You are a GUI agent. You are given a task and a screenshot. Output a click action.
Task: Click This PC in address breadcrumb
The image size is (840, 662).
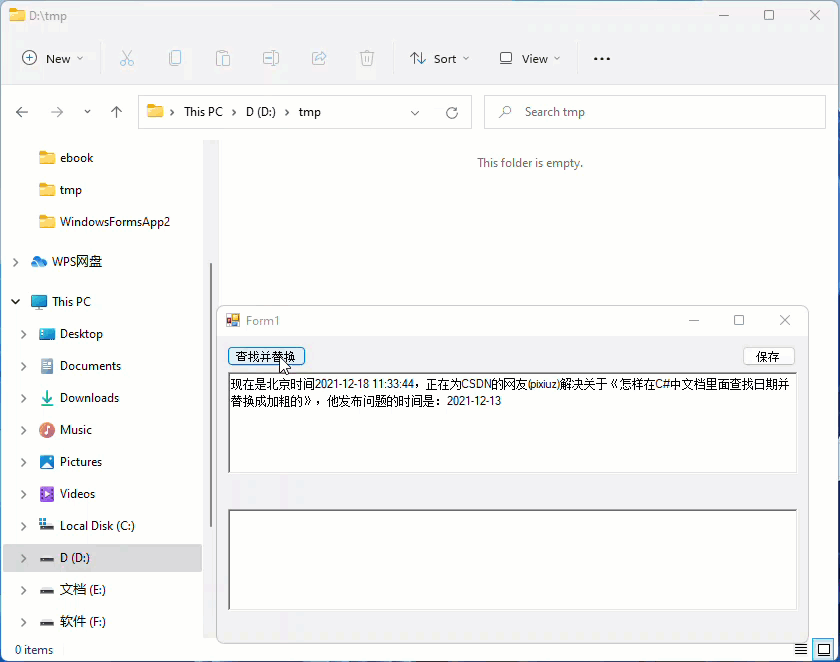pyautogui.click(x=203, y=112)
